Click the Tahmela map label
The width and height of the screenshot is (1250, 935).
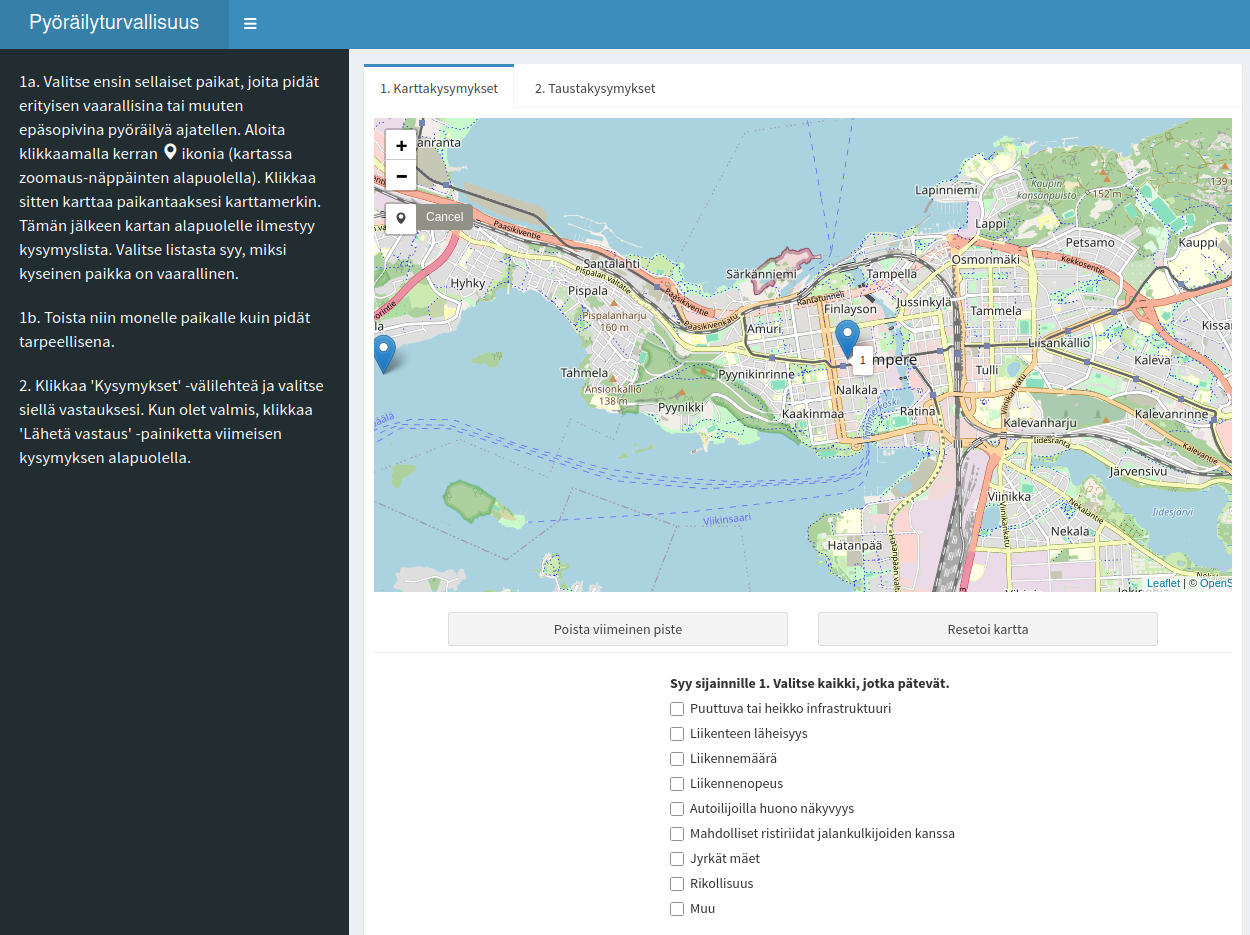tap(584, 373)
